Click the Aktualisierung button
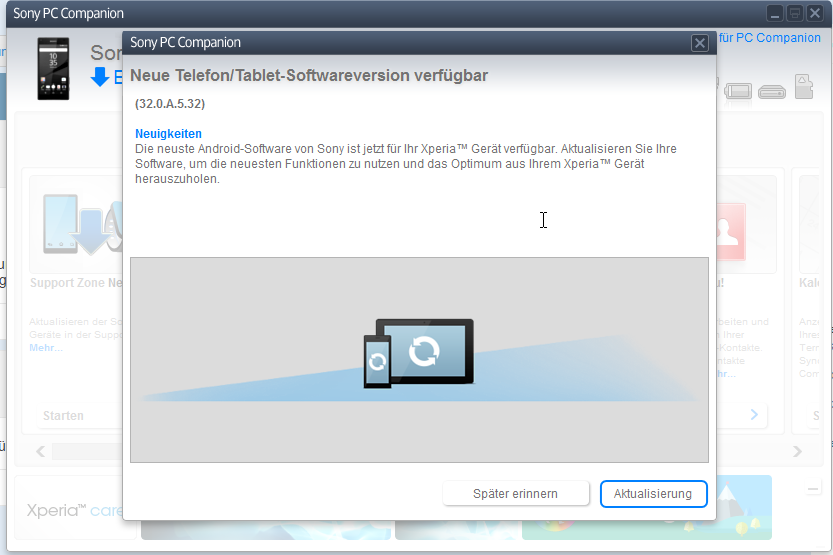833x555 pixels. (653, 494)
